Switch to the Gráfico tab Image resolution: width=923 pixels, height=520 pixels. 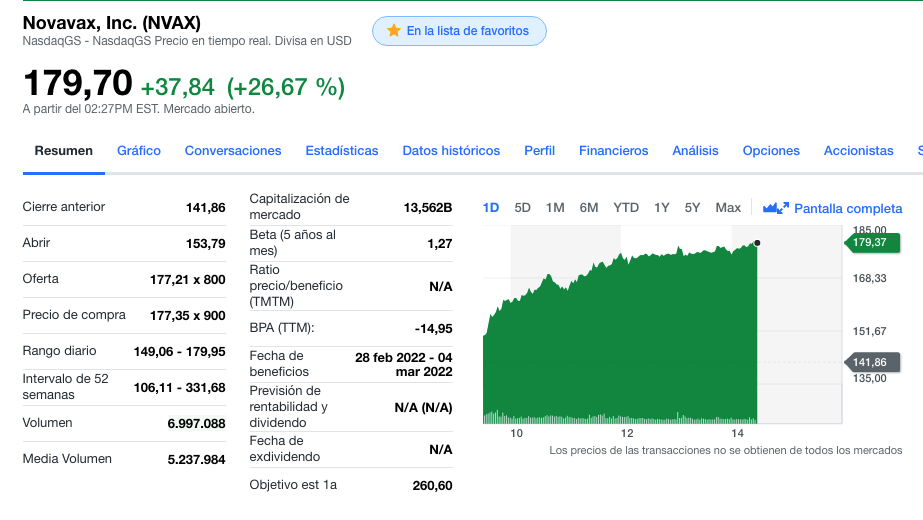coord(139,151)
